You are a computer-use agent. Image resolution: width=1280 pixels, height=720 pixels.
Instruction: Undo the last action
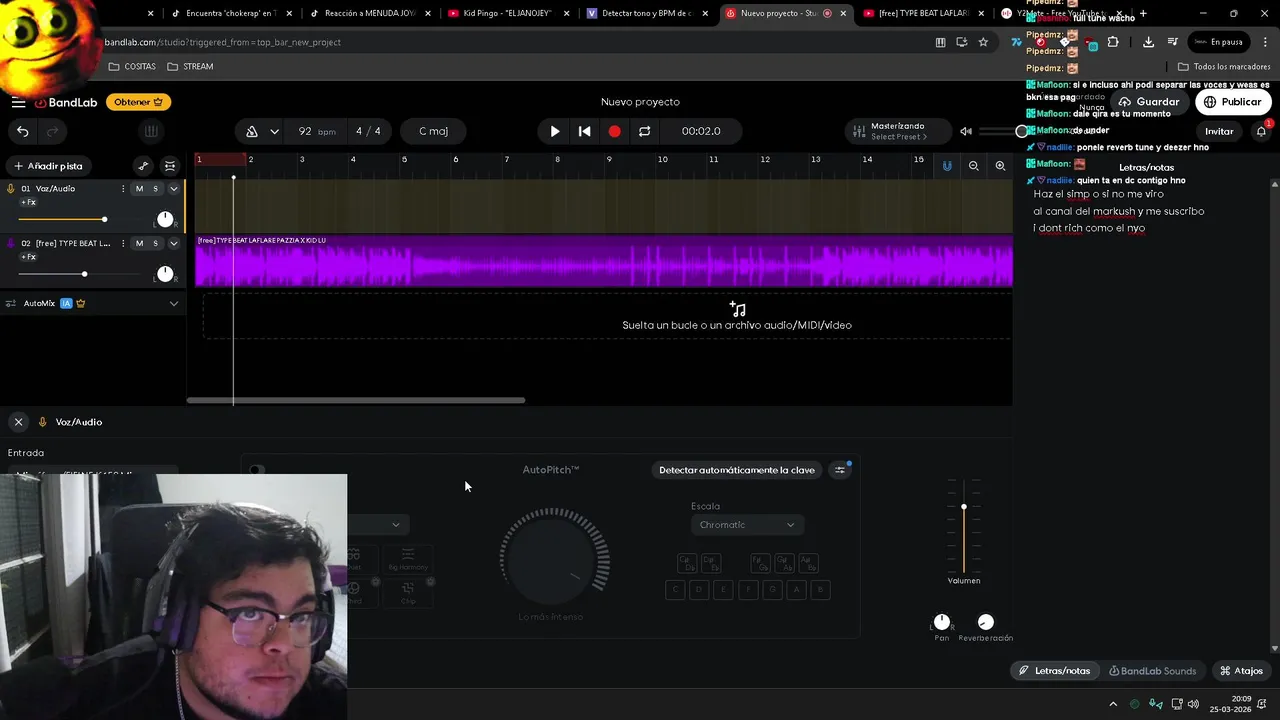point(22,131)
